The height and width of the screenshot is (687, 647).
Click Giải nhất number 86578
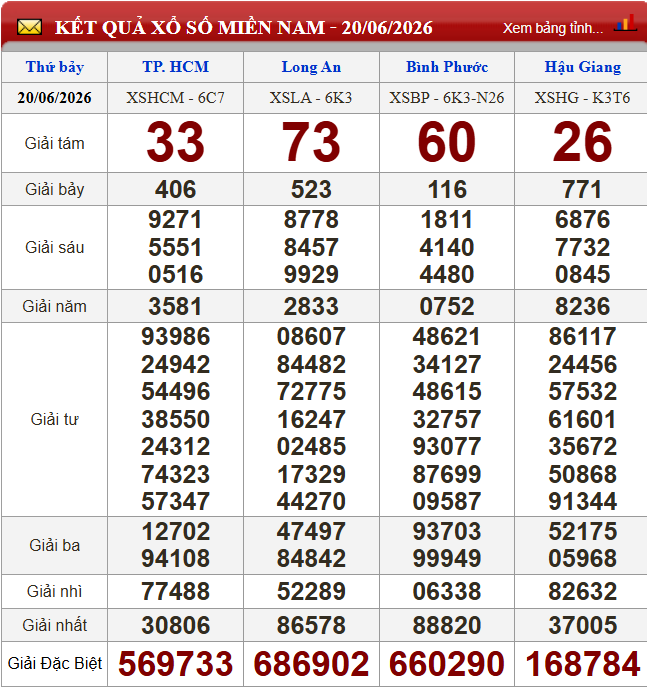311,625
